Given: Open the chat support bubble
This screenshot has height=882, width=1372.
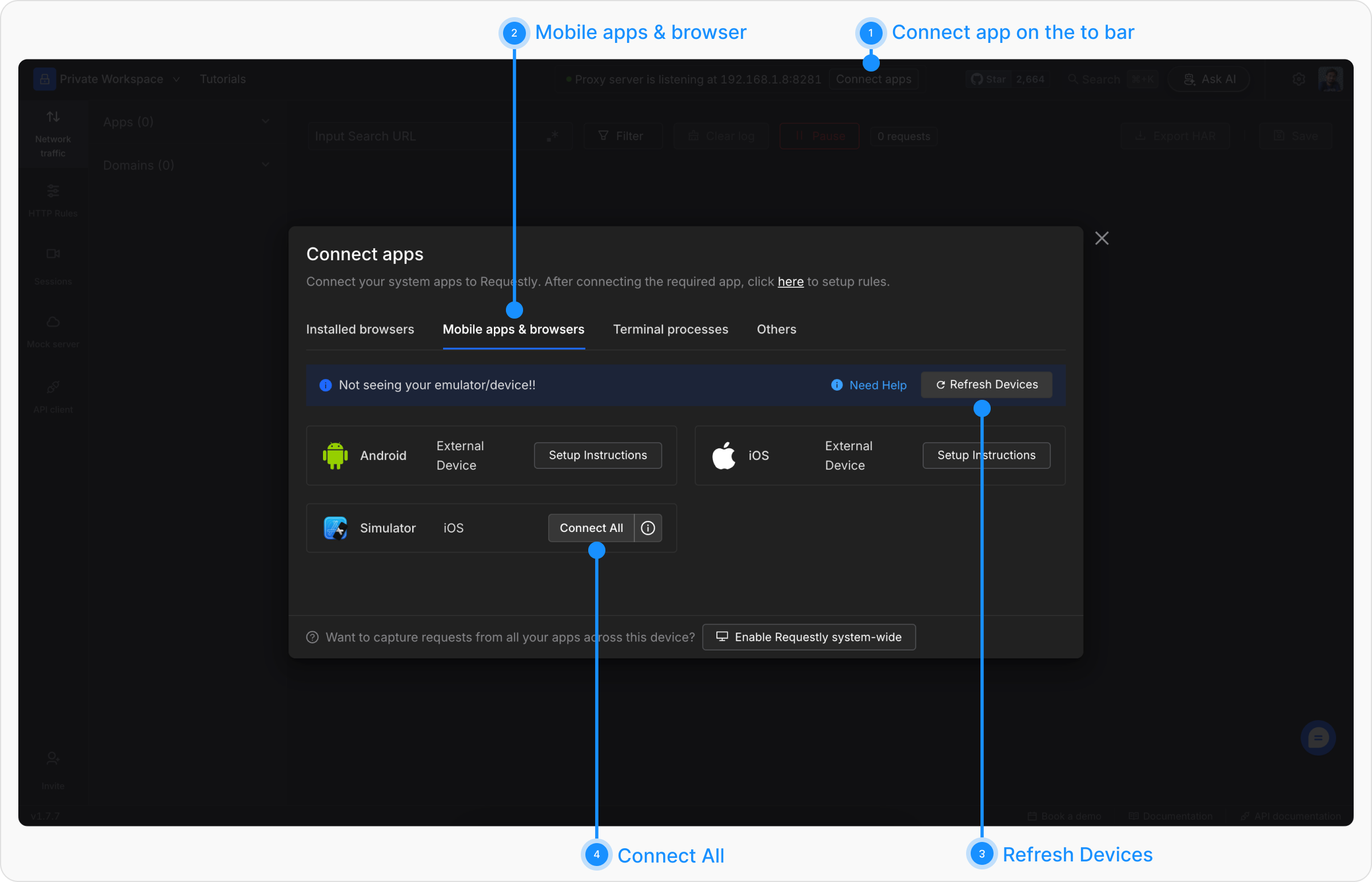Looking at the screenshot, I should (1318, 737).
